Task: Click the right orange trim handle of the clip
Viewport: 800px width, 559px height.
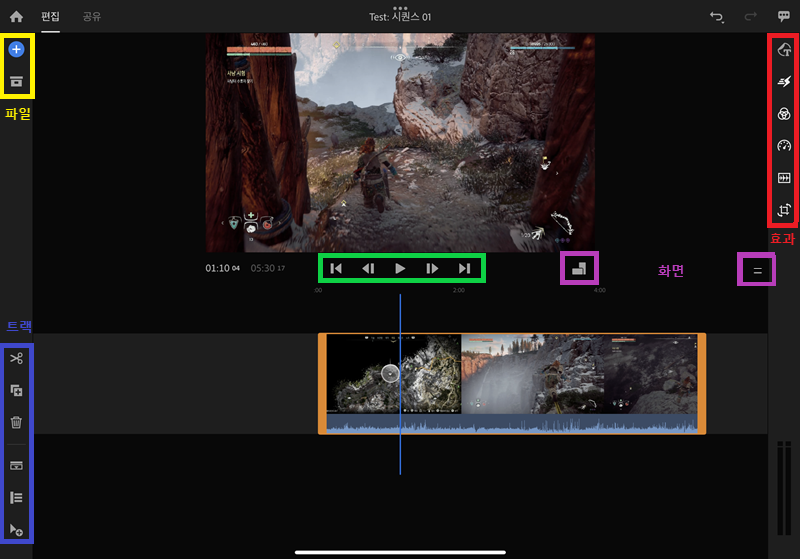Action: (702, 384)
